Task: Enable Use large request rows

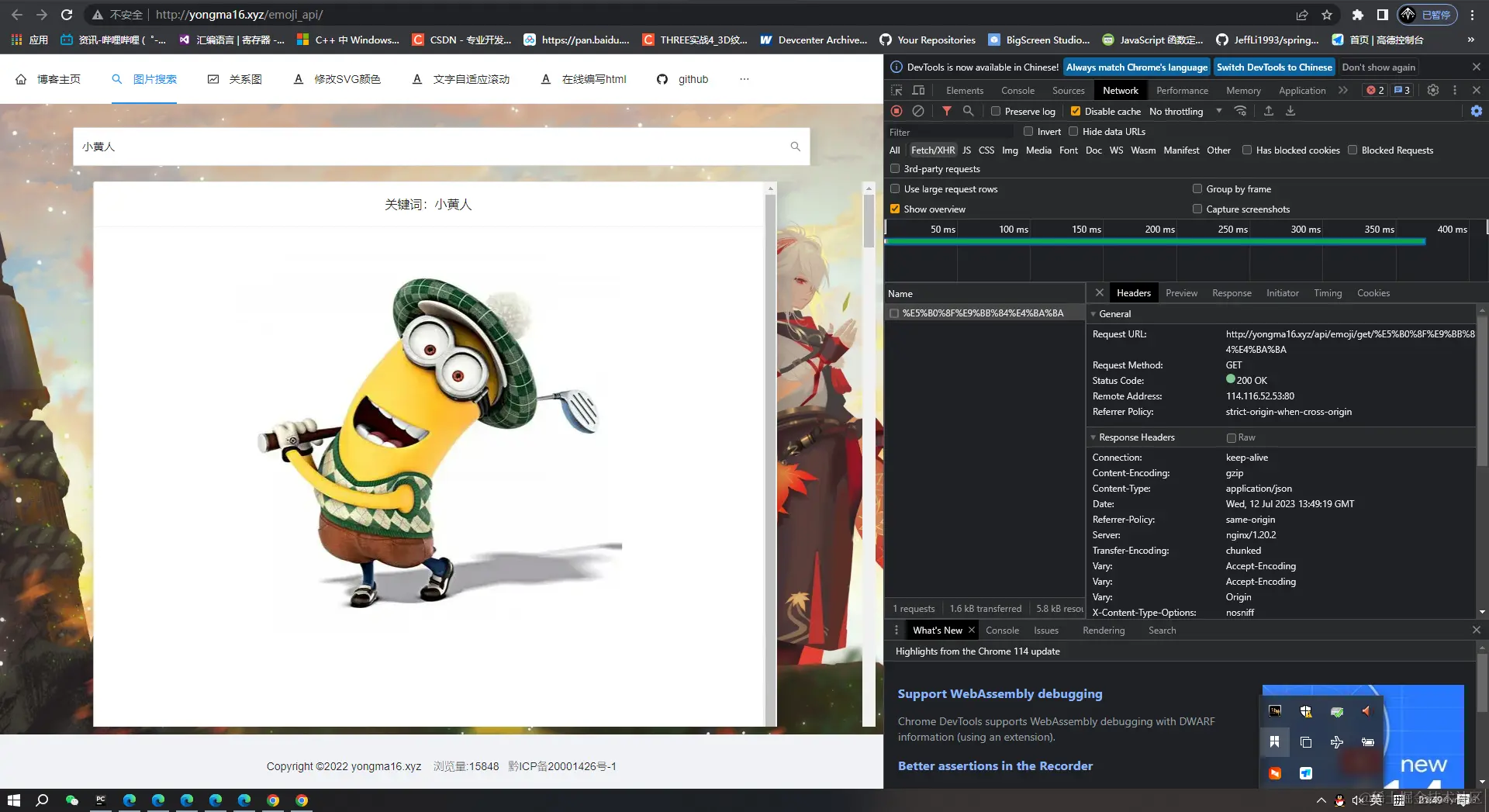Action: click(895, 189)
